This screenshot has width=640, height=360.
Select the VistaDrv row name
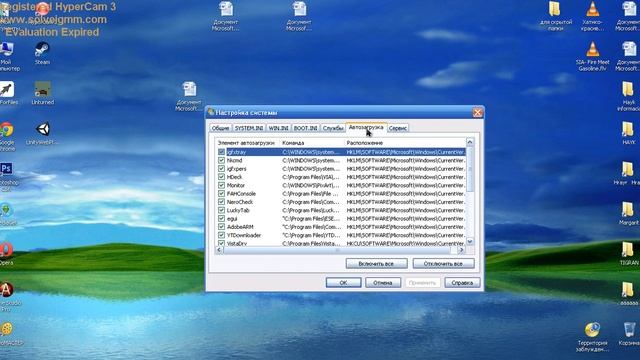tap(237, 244)
